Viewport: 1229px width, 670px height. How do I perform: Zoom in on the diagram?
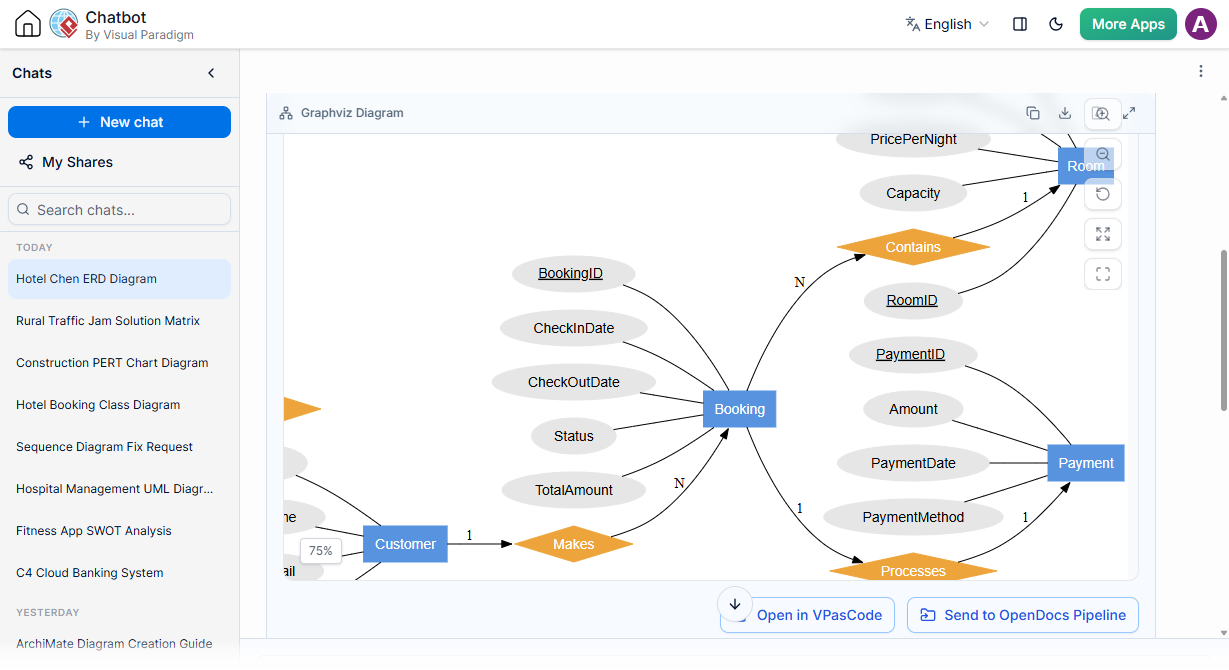point(1102,114)
